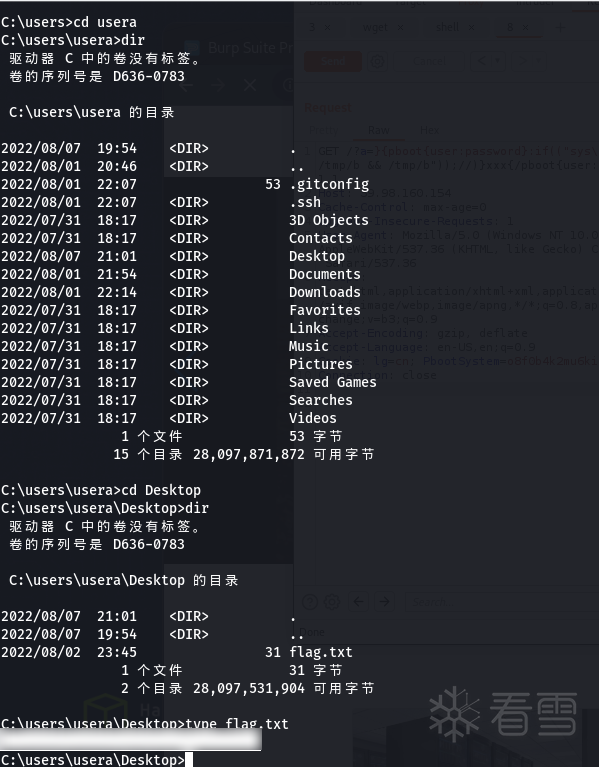This screenshot has height=767, width=599.
Task: Close the shell tab with its X
Action: click(471, 27)
